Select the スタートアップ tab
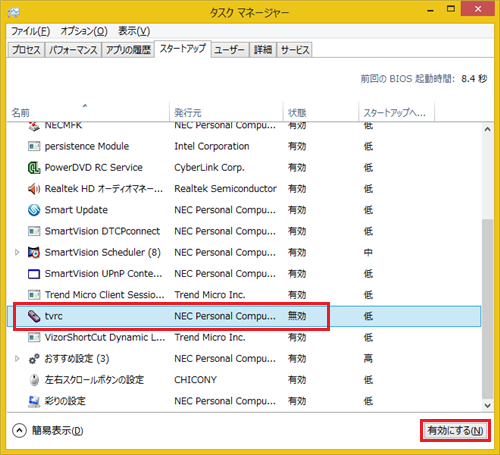The height and width of the screenshot is (455, 500). pyautogui.click(x=183, y=49)
